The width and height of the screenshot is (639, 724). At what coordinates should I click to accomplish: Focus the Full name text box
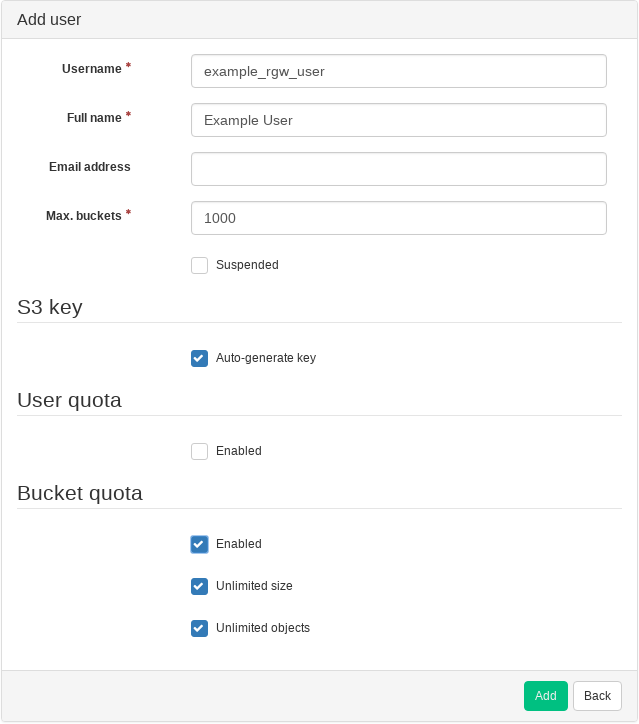click(398, 120)
